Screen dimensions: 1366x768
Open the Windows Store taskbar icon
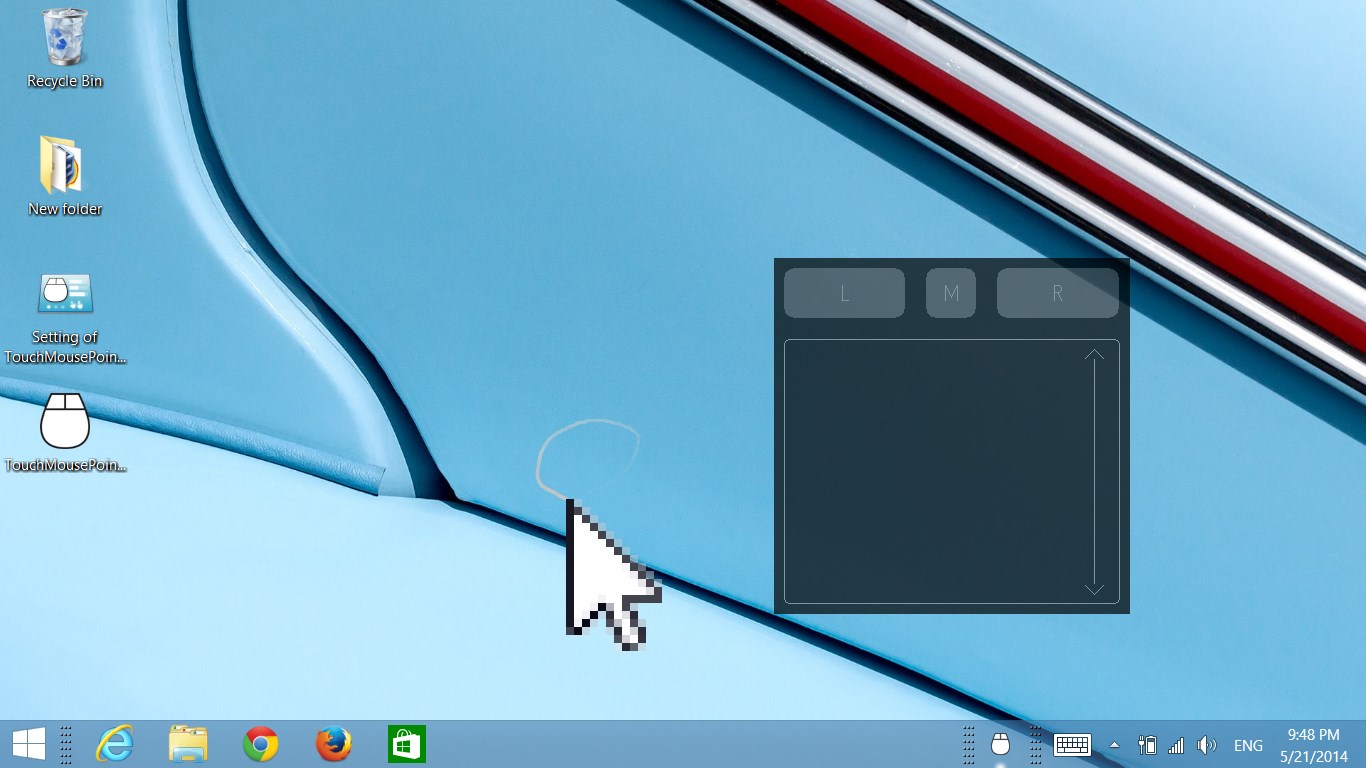[x=407, y=745]
